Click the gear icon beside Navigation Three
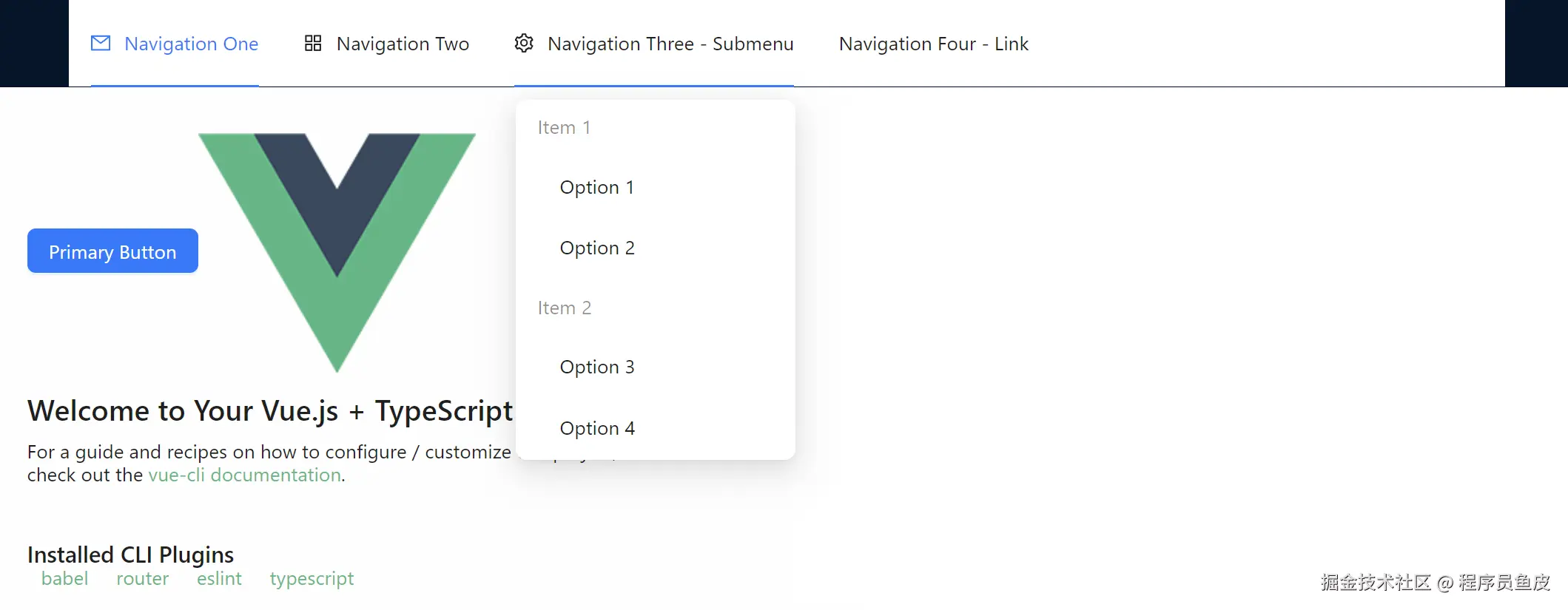This screenshot has height=610, width=1568. point(524,44)
